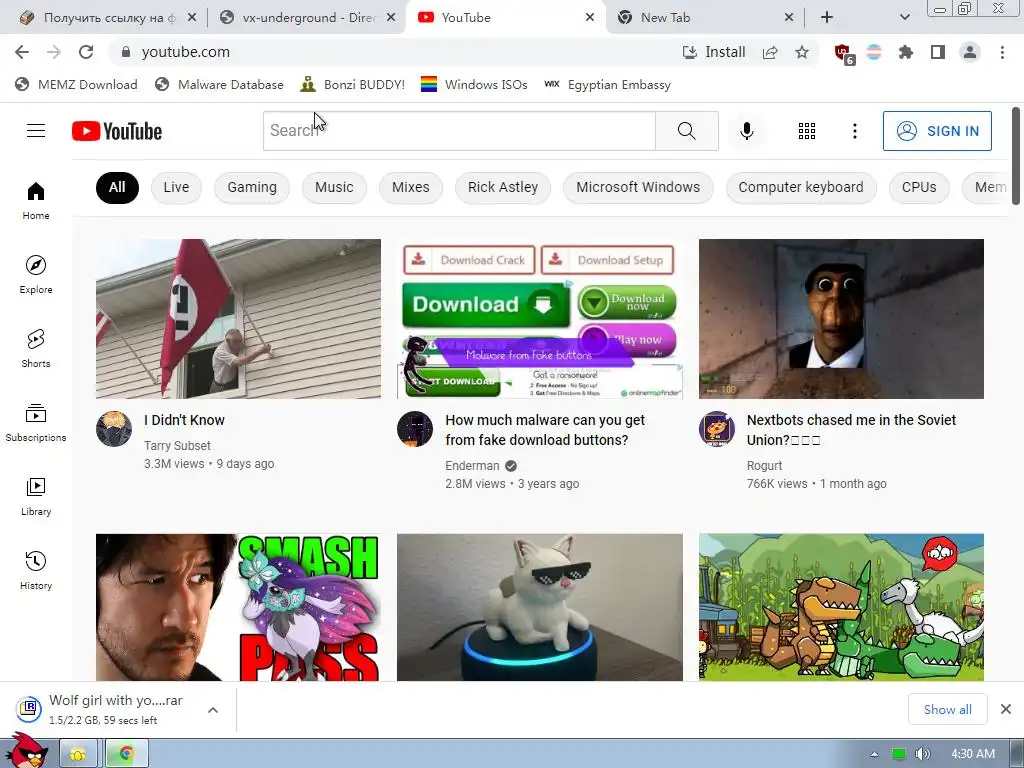Click the magnifying glass search button
The image size is (1024, 768).
(x=686, y=131)
